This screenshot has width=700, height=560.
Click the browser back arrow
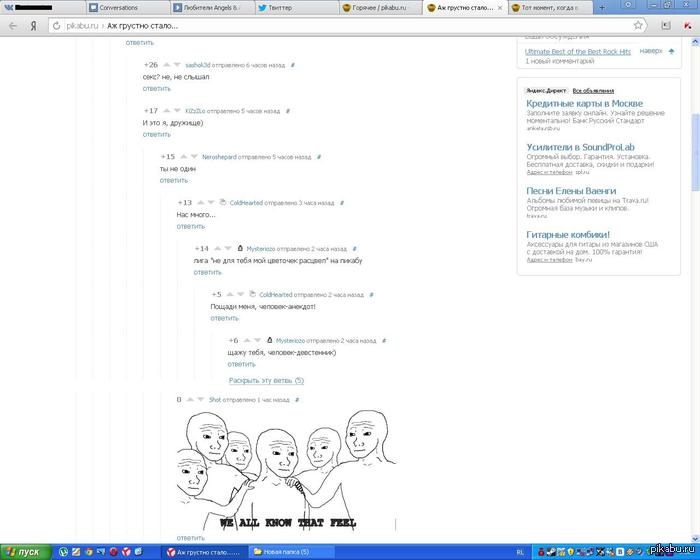click(x=12, y=26)
